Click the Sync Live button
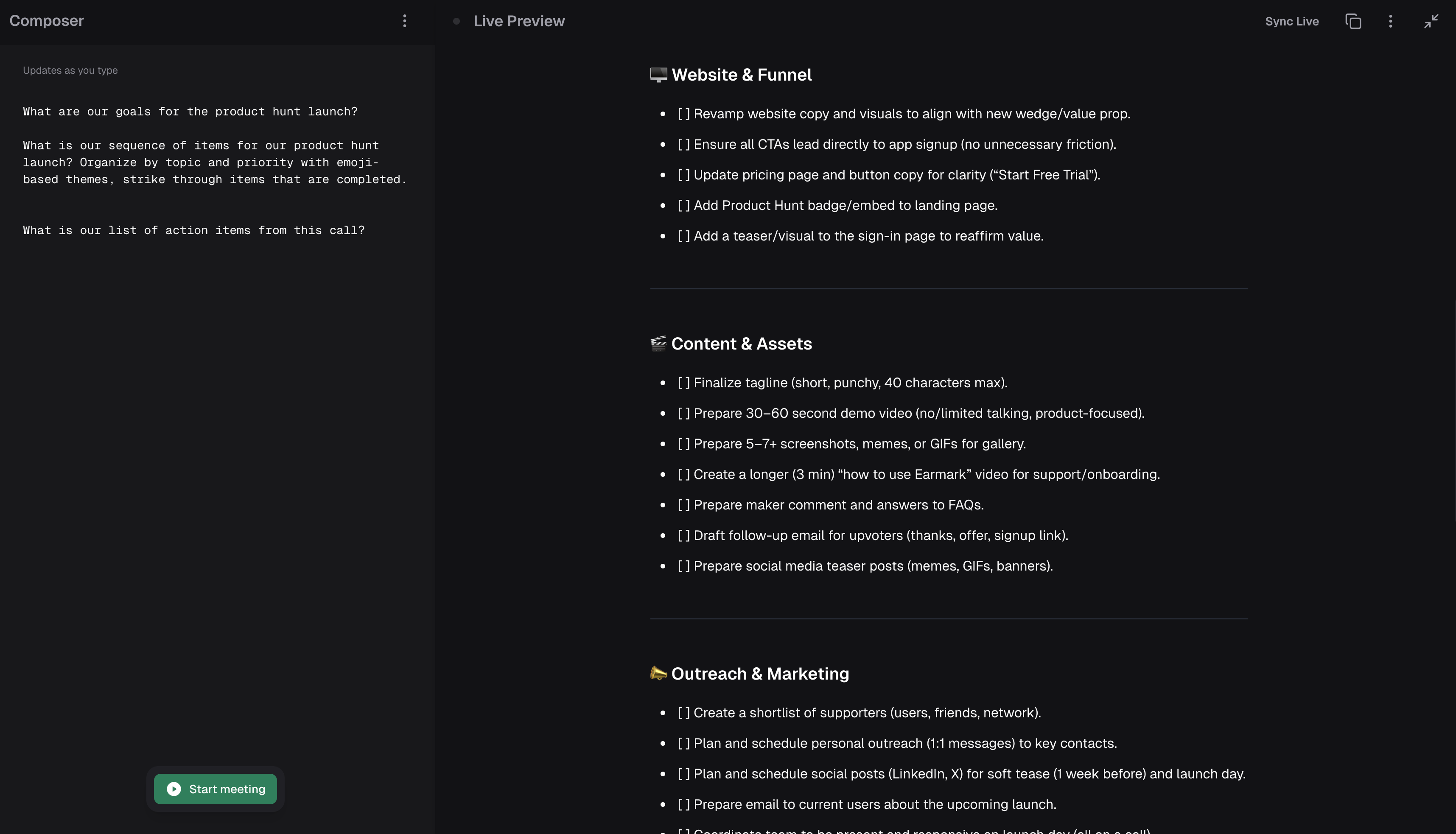The height and width of the screenshot is (834, 1456). point(1292,21)
